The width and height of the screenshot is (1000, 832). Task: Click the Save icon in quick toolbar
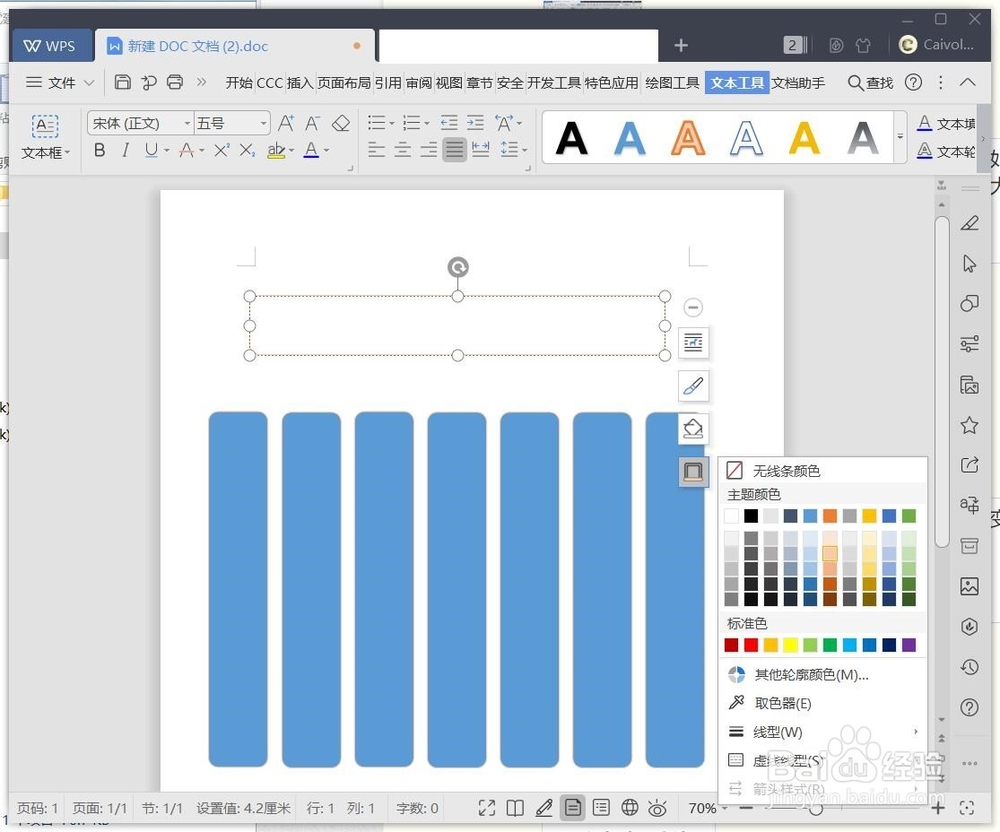tap(122, 82)
